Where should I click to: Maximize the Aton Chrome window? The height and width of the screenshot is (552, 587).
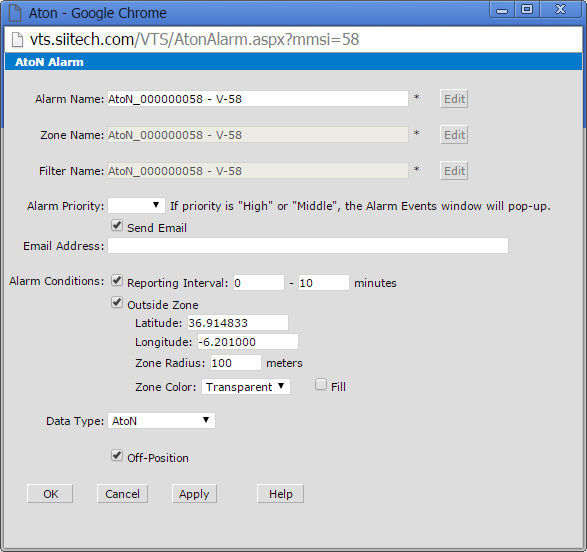pyautogui.click(x=527, y=9)
